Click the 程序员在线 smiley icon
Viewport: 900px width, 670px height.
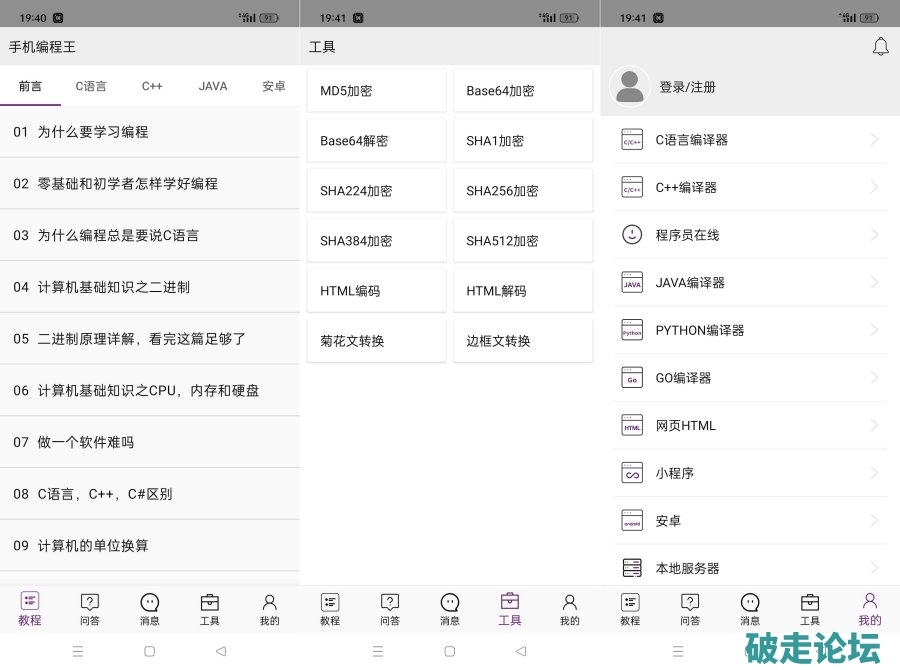[x=632, y=235]
